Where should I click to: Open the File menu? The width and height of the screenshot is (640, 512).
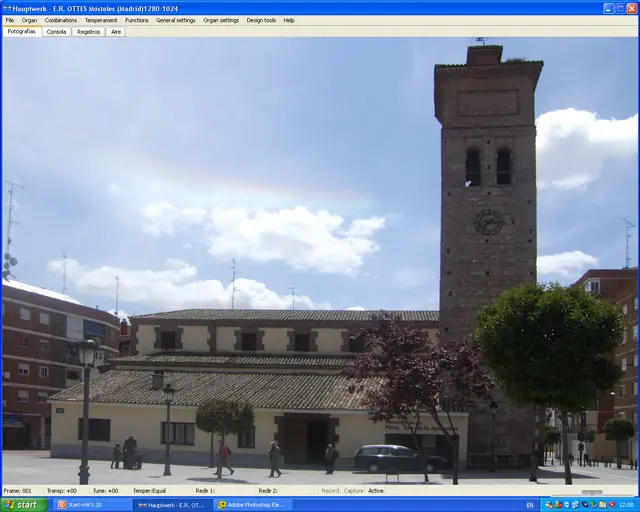point(10,20)
